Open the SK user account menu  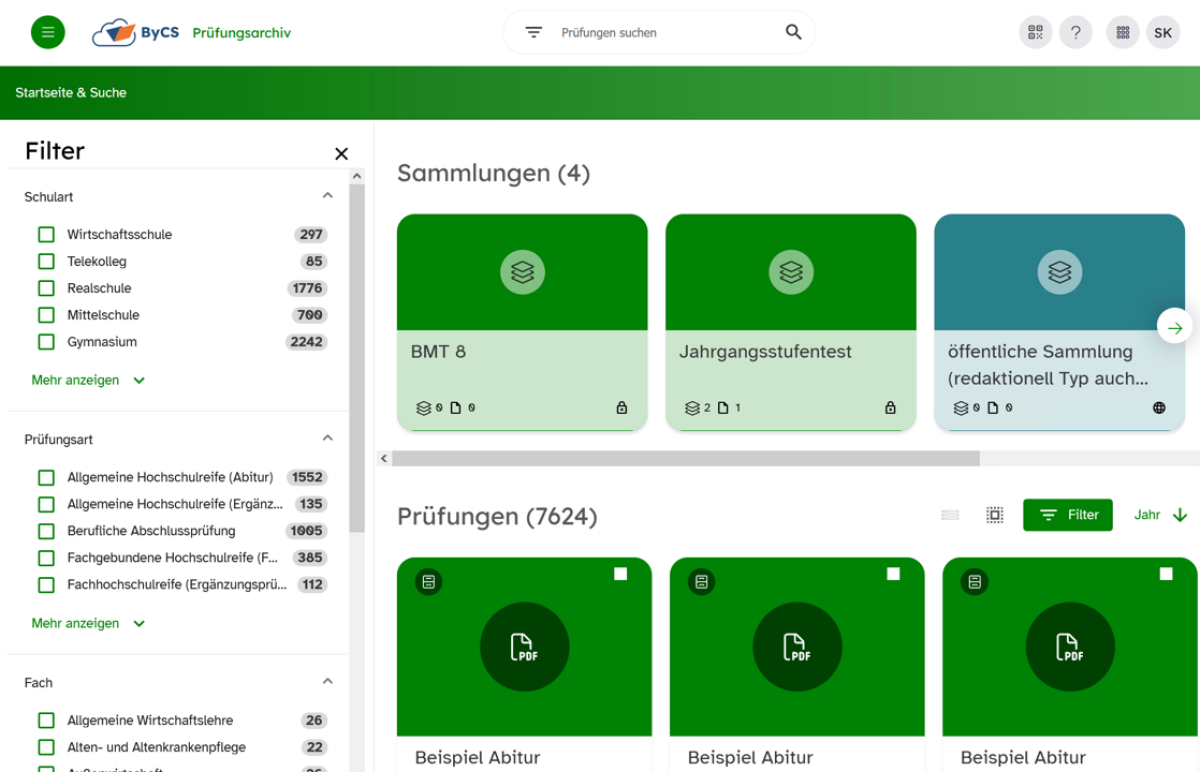(x=1162, y=33)
